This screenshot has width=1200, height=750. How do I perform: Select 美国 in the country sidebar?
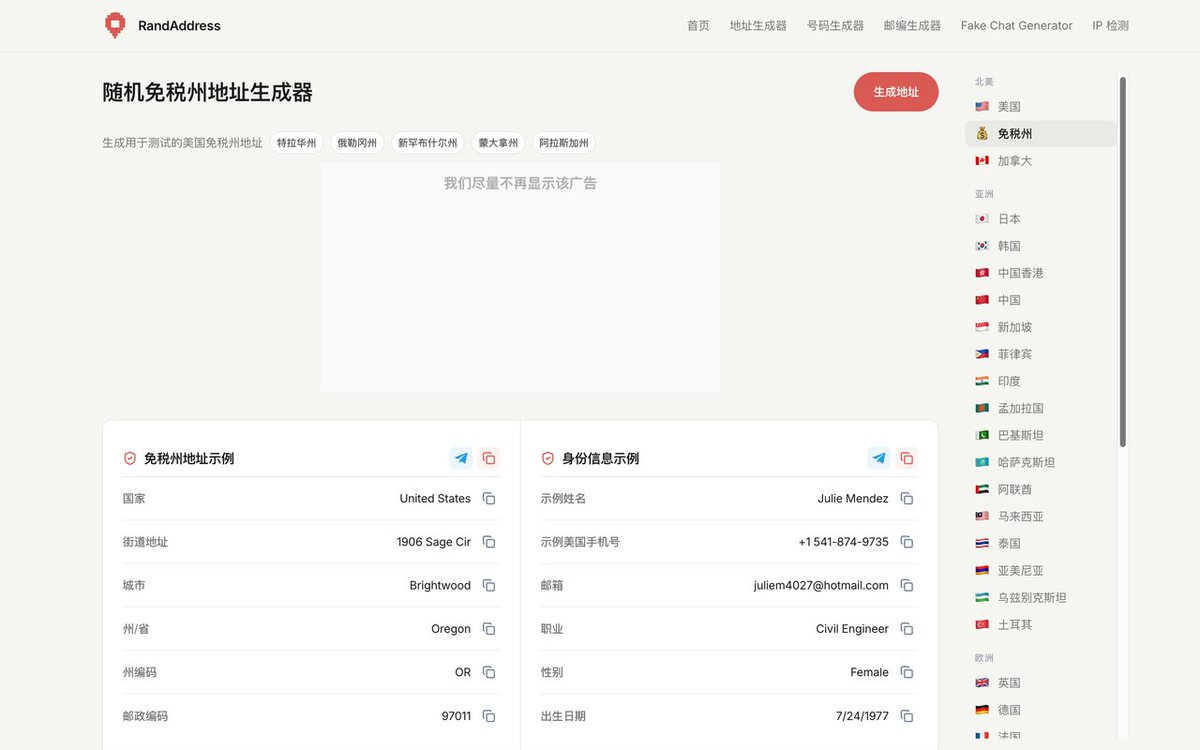pyautogui.click(x=1040, y=106)
